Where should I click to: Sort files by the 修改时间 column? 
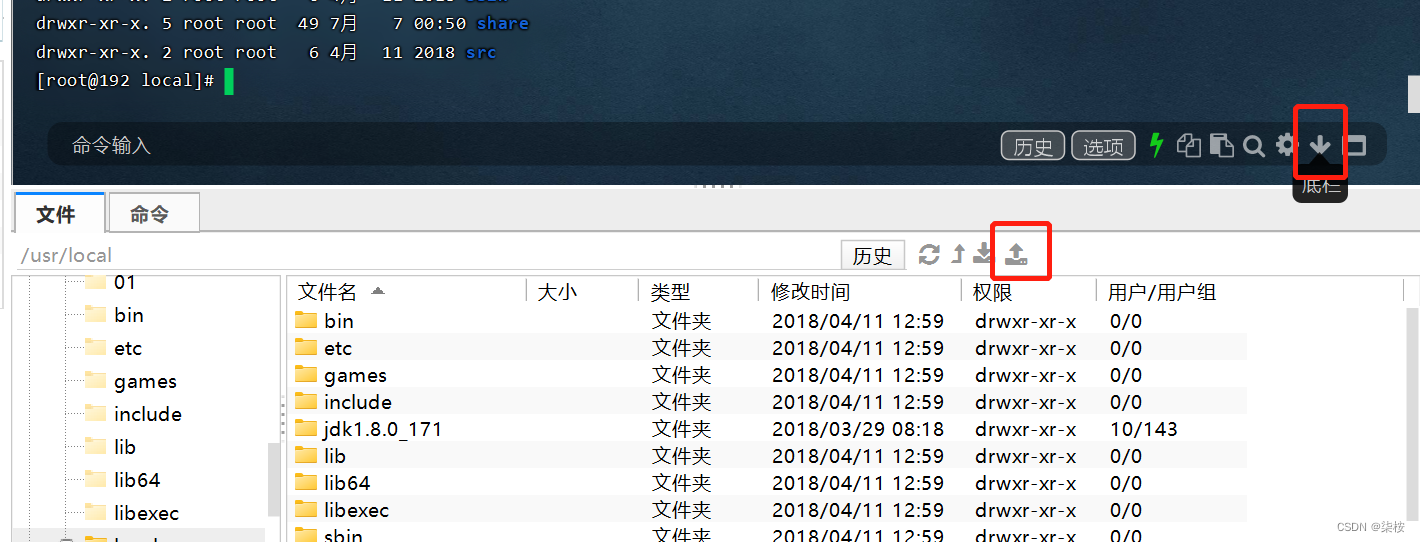click(x=861, y=292)
